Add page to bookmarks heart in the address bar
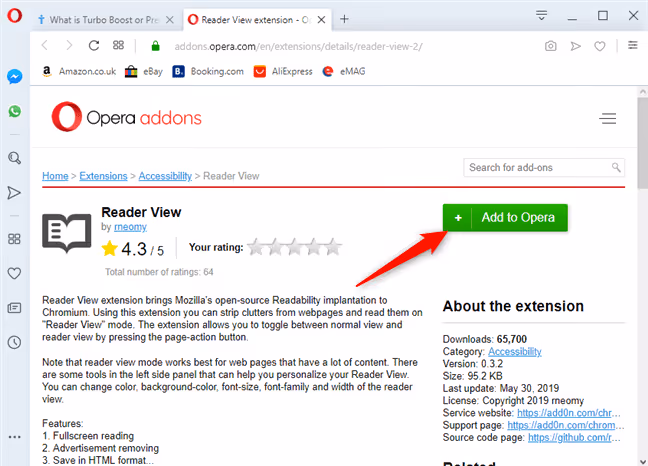 click(600, 46)
